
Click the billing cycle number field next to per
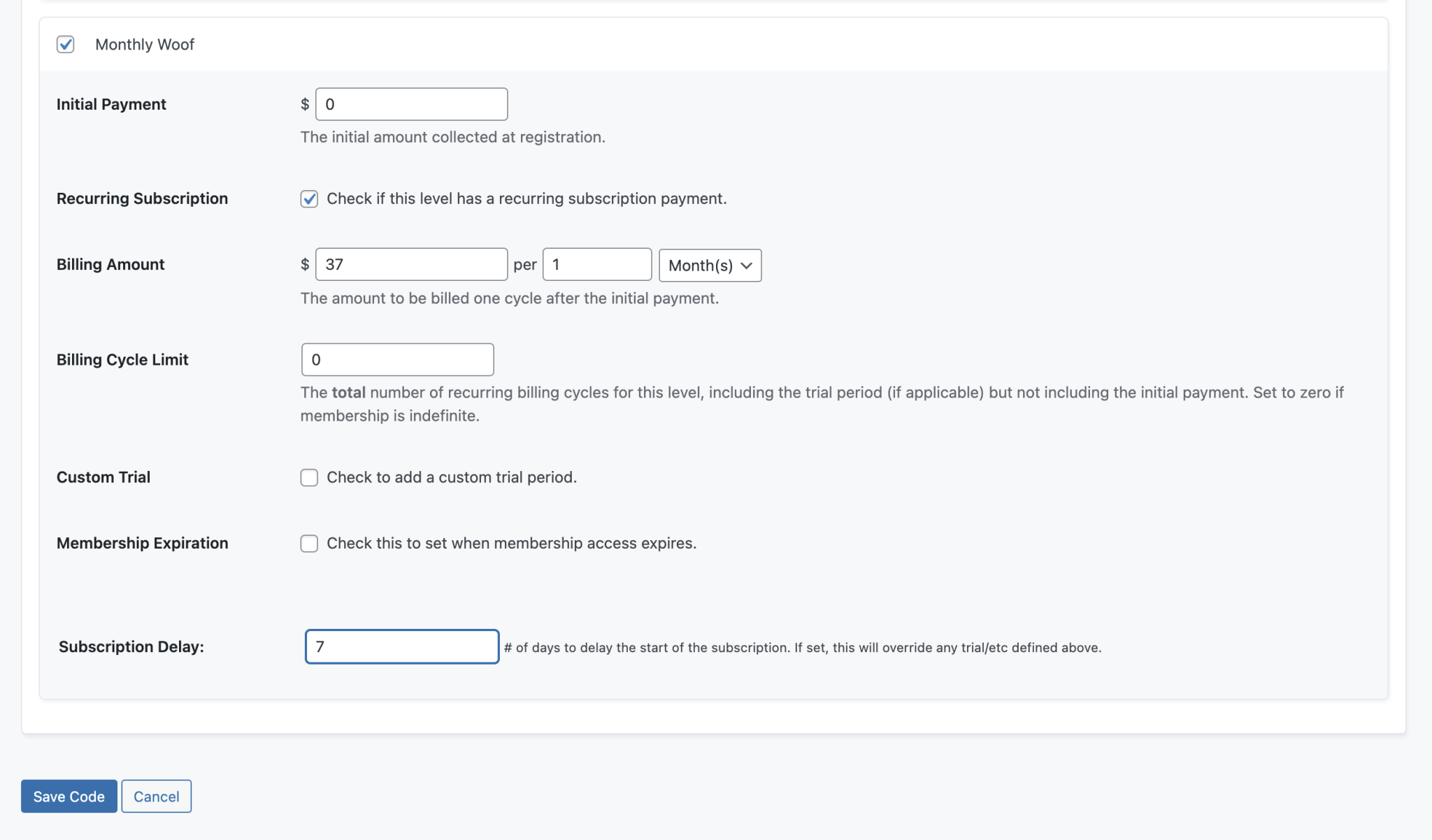(596, 263)
